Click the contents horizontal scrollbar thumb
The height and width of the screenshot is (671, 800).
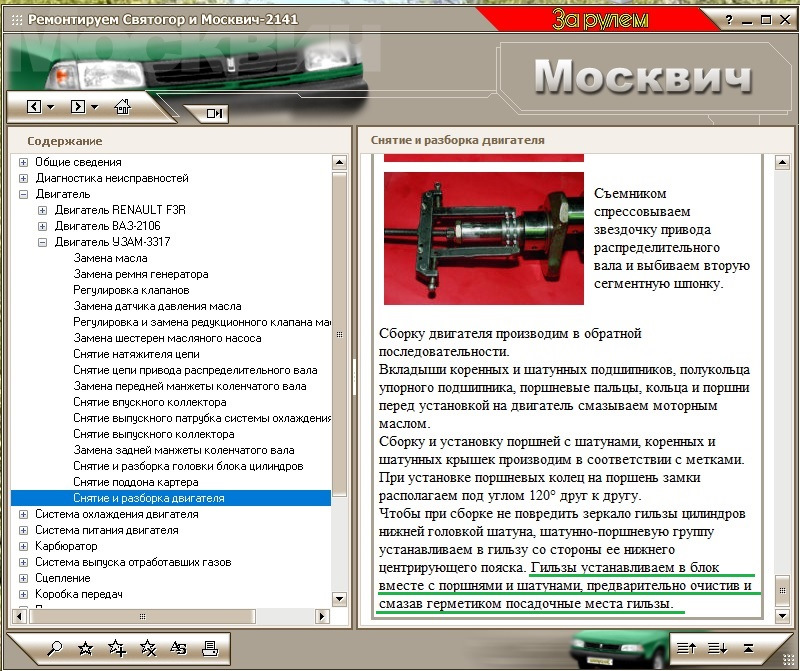pyautogui.click(x=142, y=616)
